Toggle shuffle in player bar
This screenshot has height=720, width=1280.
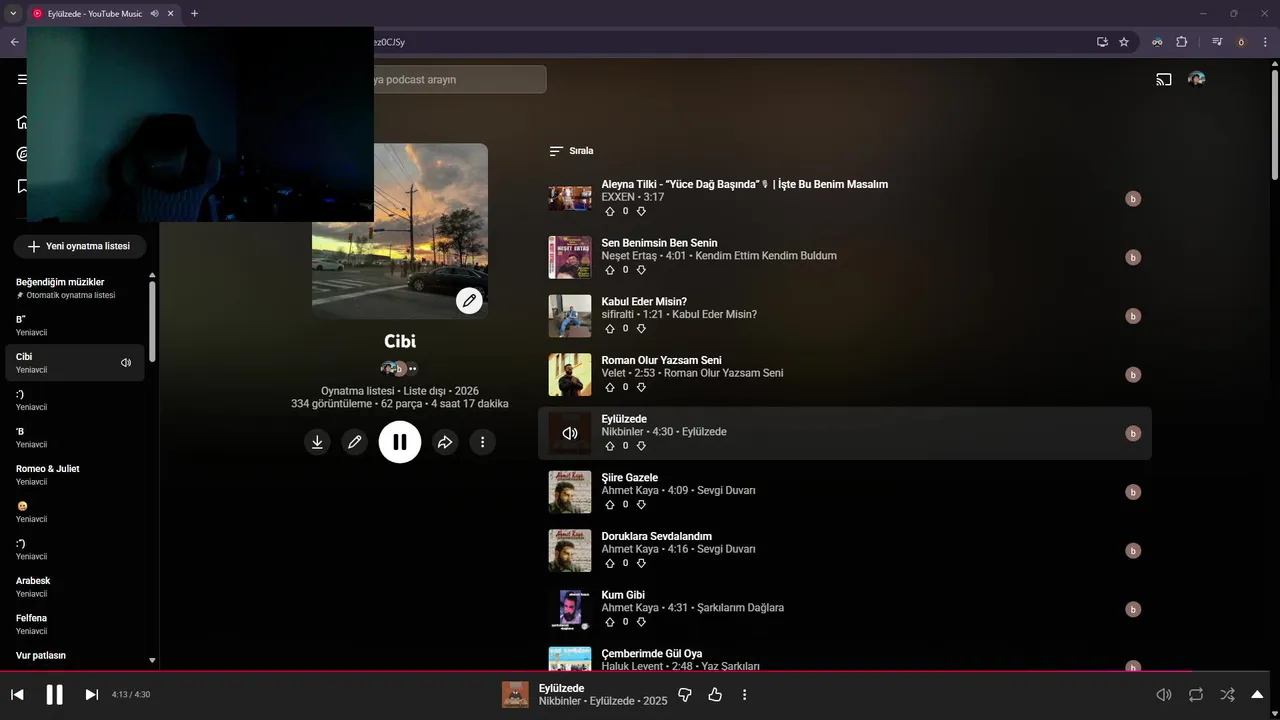tap(1227, 695)
